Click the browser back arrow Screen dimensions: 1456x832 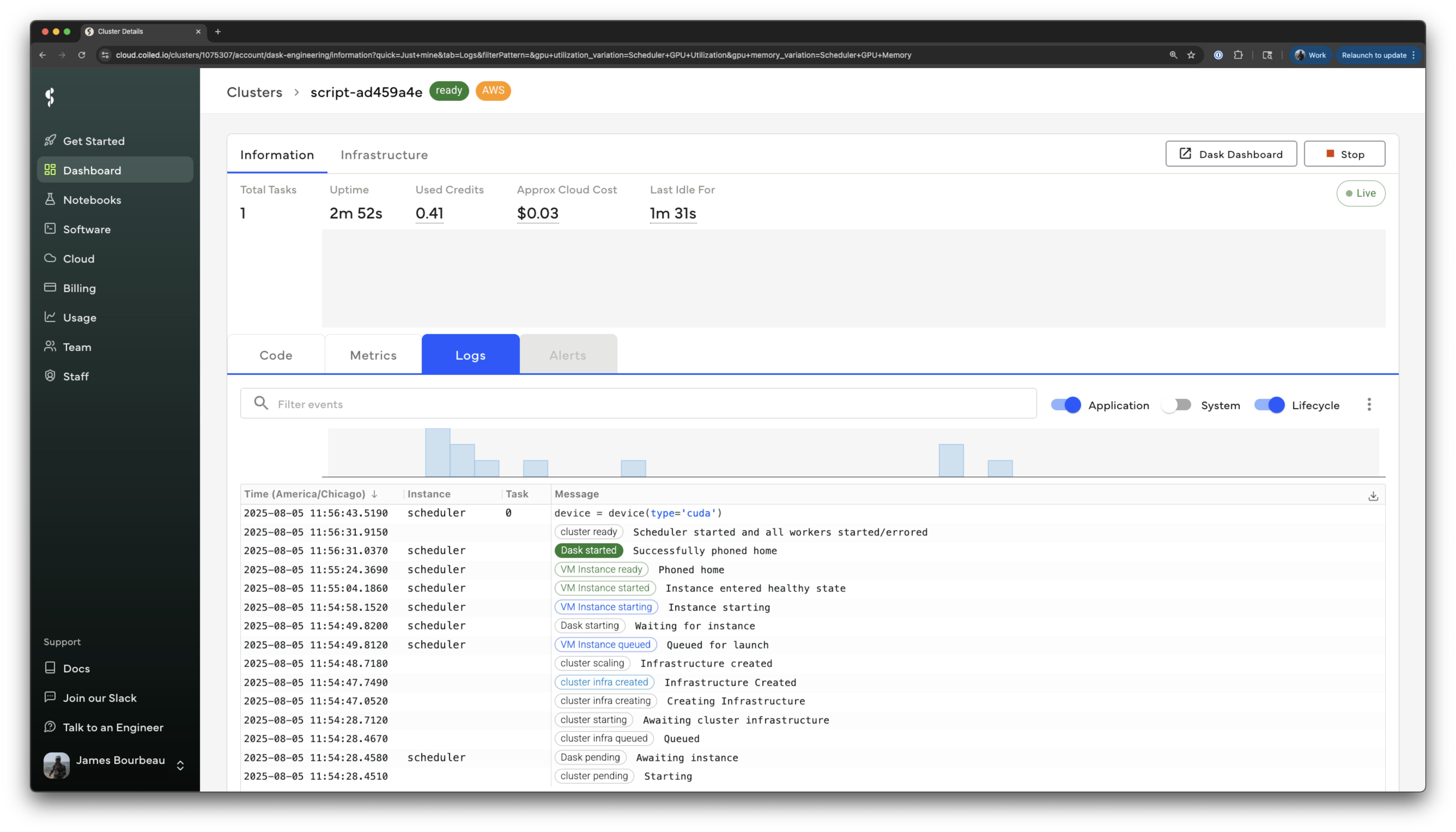43,55
